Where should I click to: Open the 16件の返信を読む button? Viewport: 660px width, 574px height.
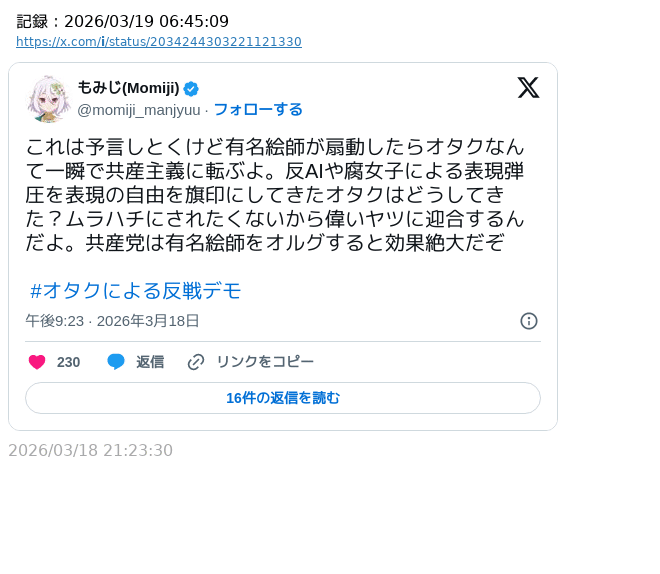tap(283, 398)
